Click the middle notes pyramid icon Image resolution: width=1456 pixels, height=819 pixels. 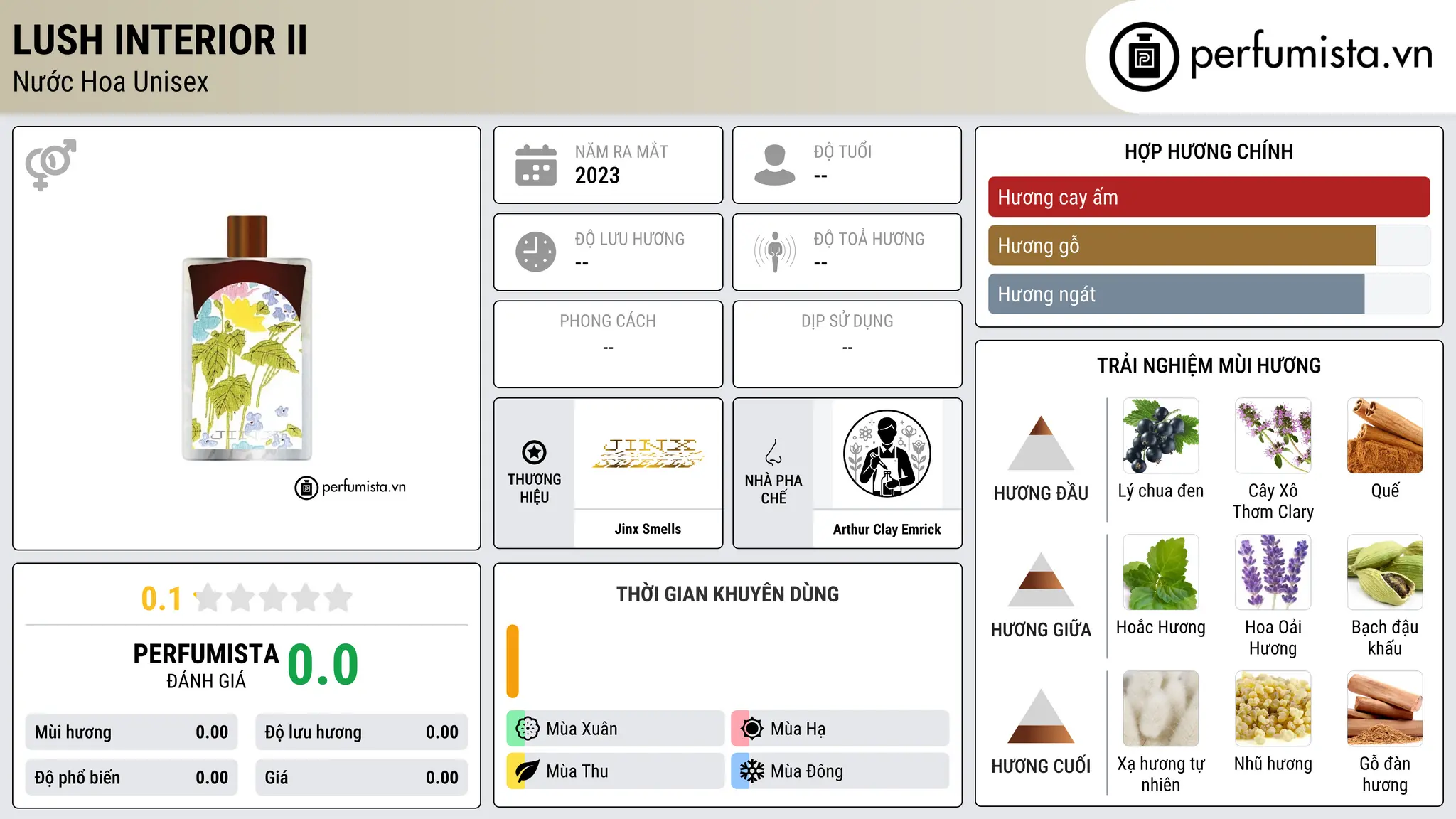click(1041, 579)
